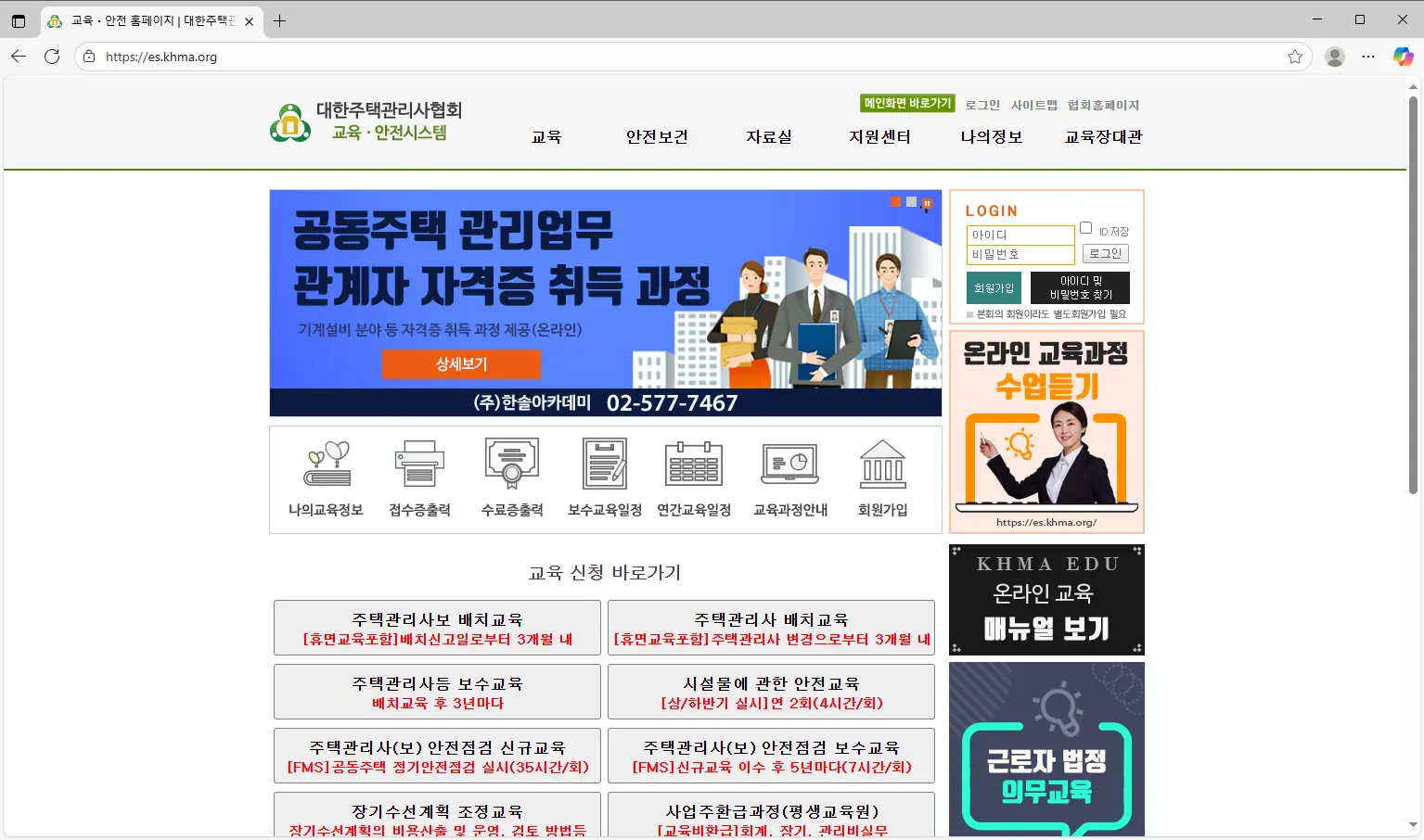Select the 교육과정안내 laptop icon
The height and width of the screenshot is (840, 1424).
click(789, 464)
